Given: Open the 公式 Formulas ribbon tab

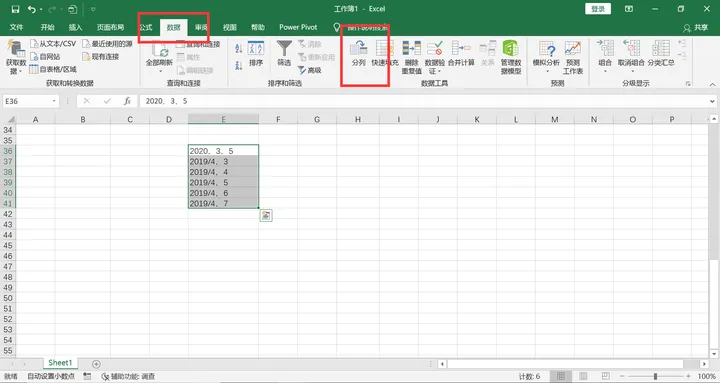Looking at the screenshot, I should pos(146,27).
